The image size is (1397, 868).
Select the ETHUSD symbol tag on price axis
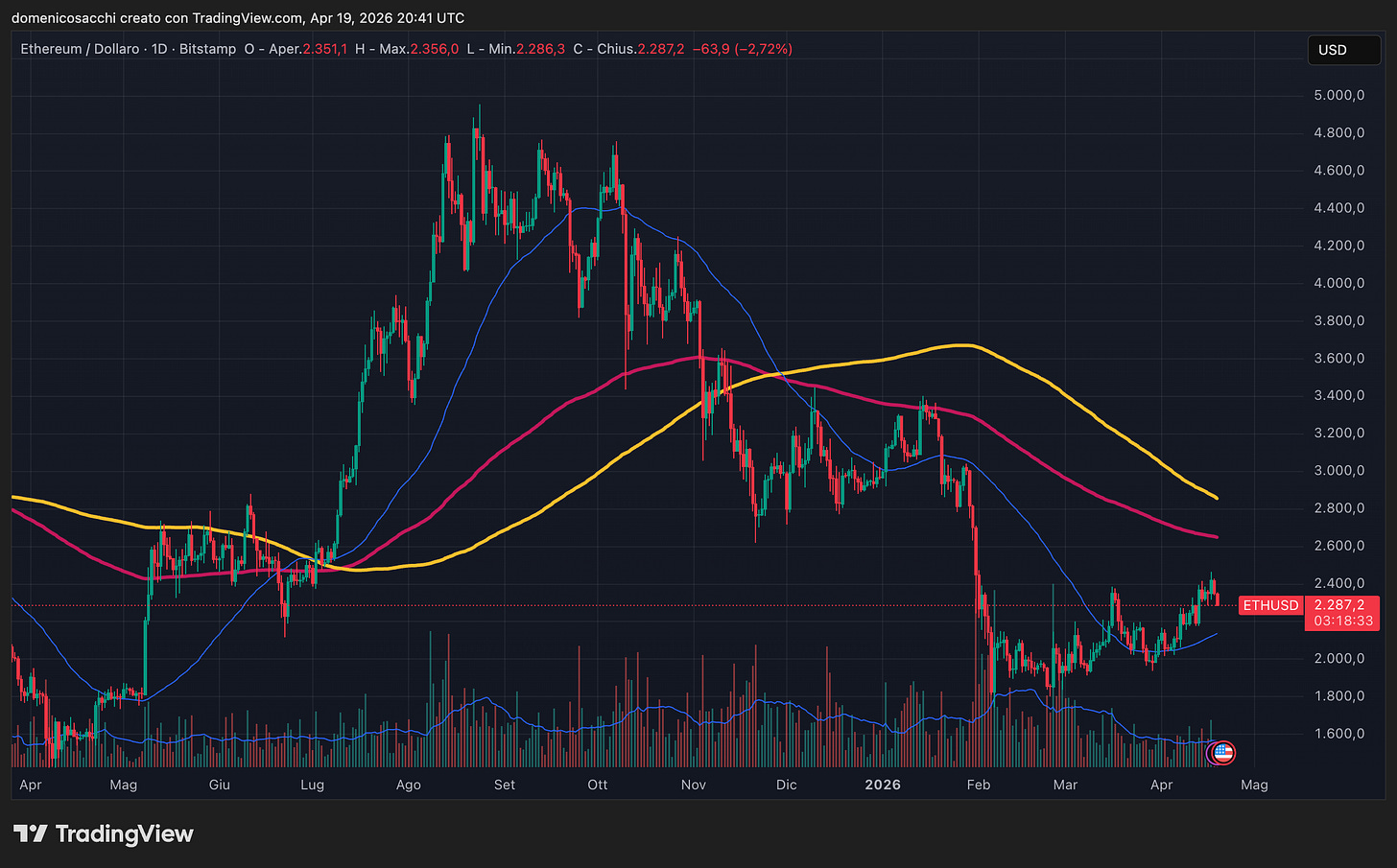click(x=1271, y=605)
